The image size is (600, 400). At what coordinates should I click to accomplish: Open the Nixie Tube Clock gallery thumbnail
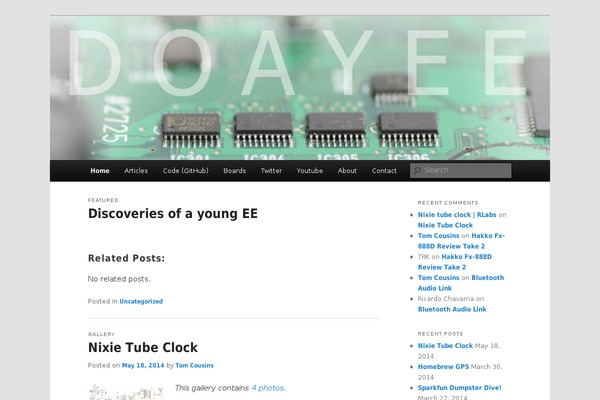pyautogui.click(x=126, y=392)
